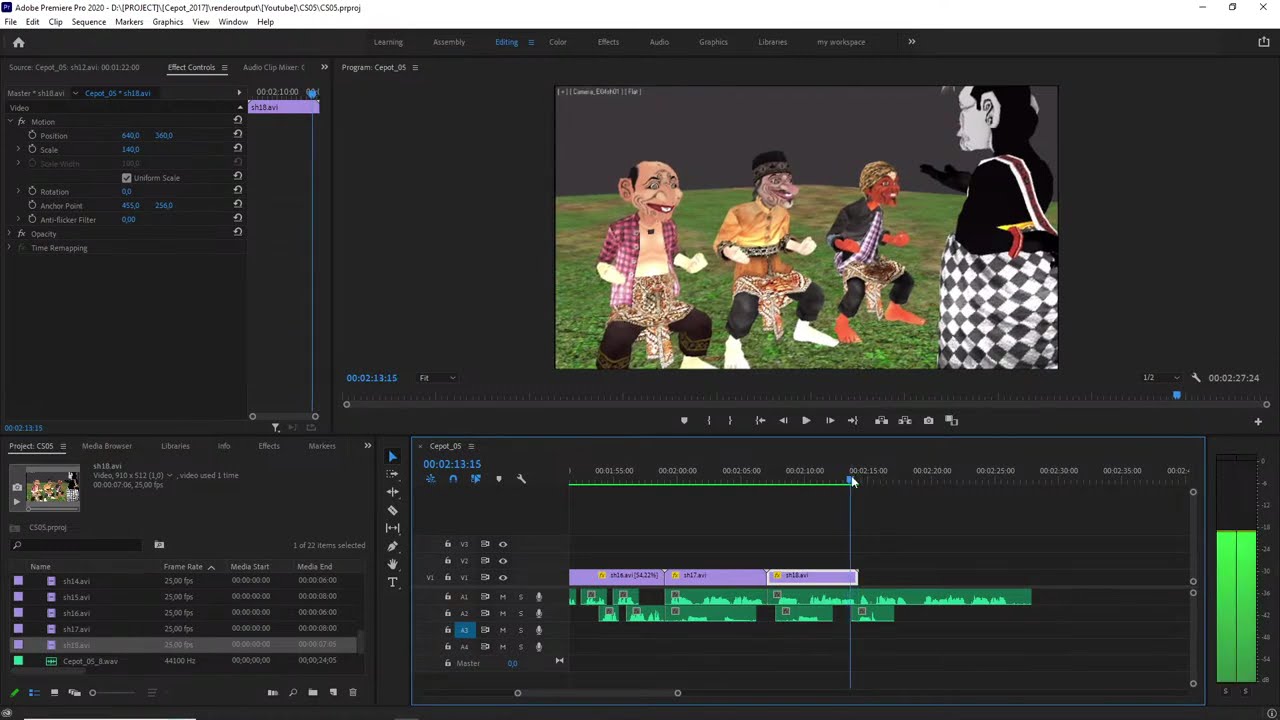This screenshot has width=1280, height=720.
Task: Go to In point in program monitor
Action: (760, 421)
